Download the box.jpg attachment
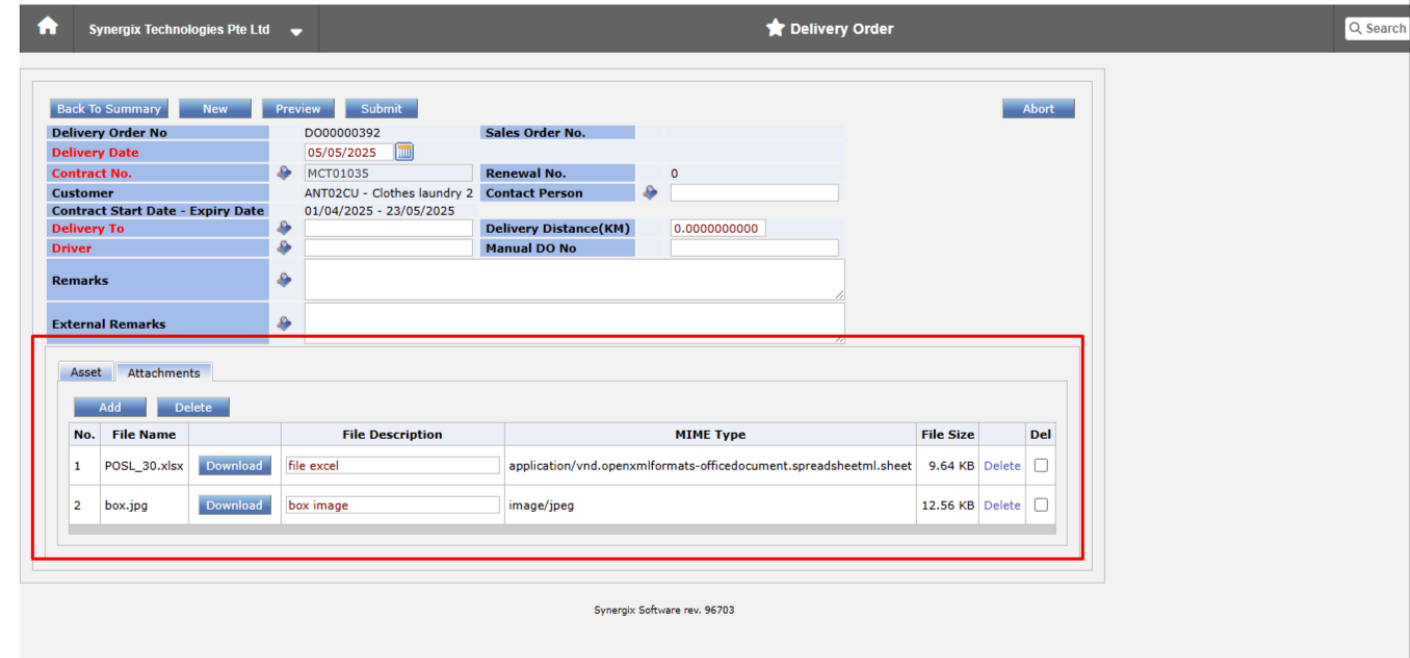The image size is (1410, 658). [x=234, y=505]
